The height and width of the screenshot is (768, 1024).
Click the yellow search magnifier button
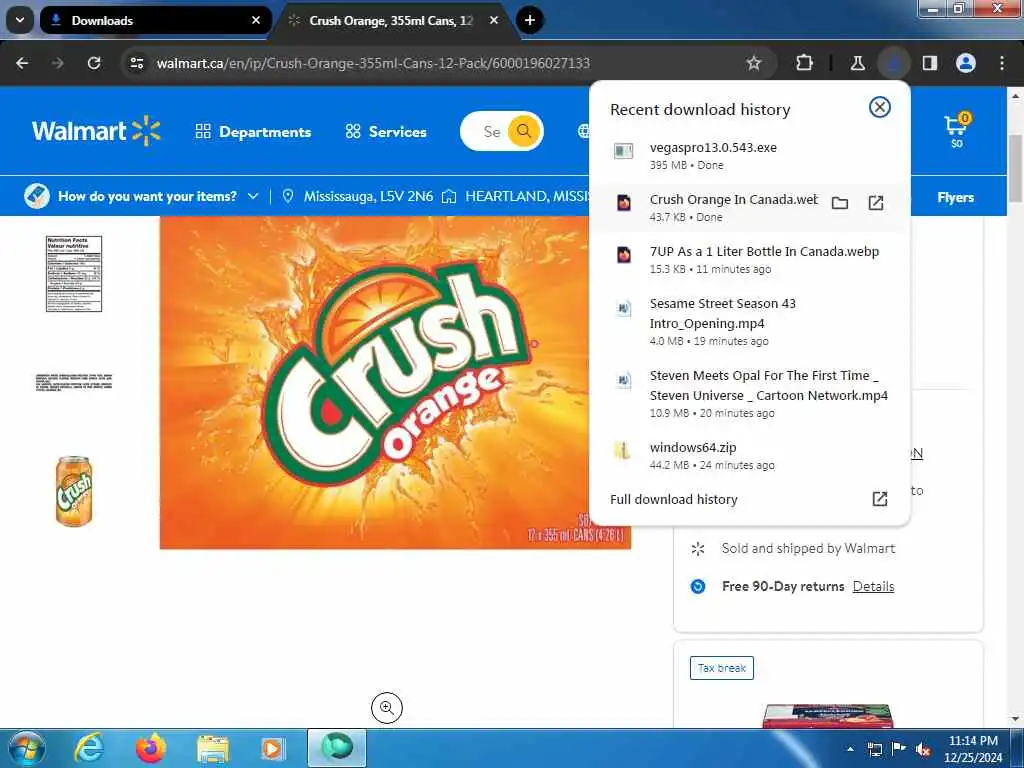pos(524,131)
